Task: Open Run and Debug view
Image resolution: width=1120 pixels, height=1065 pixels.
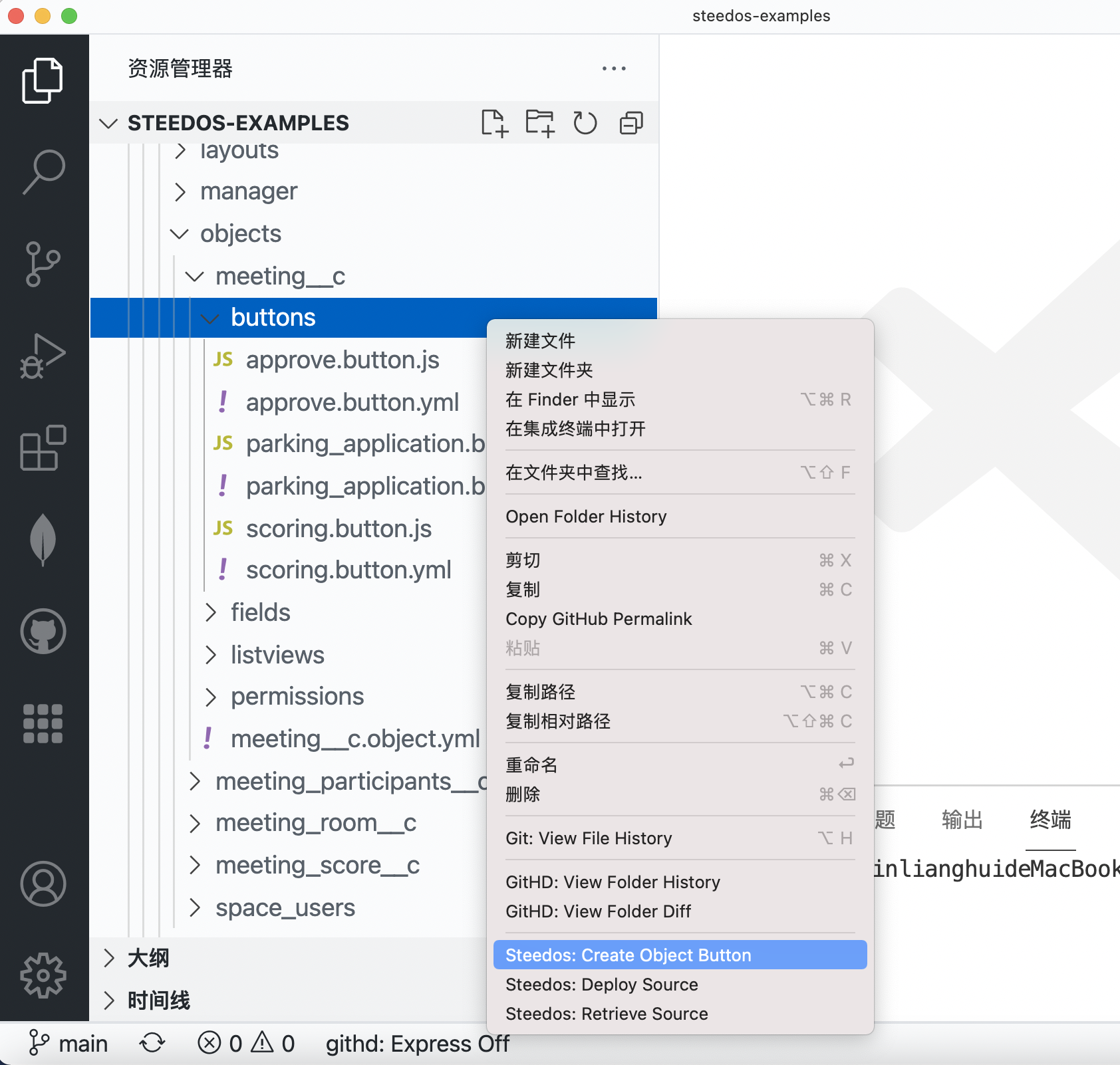Action: coord(43,356)
